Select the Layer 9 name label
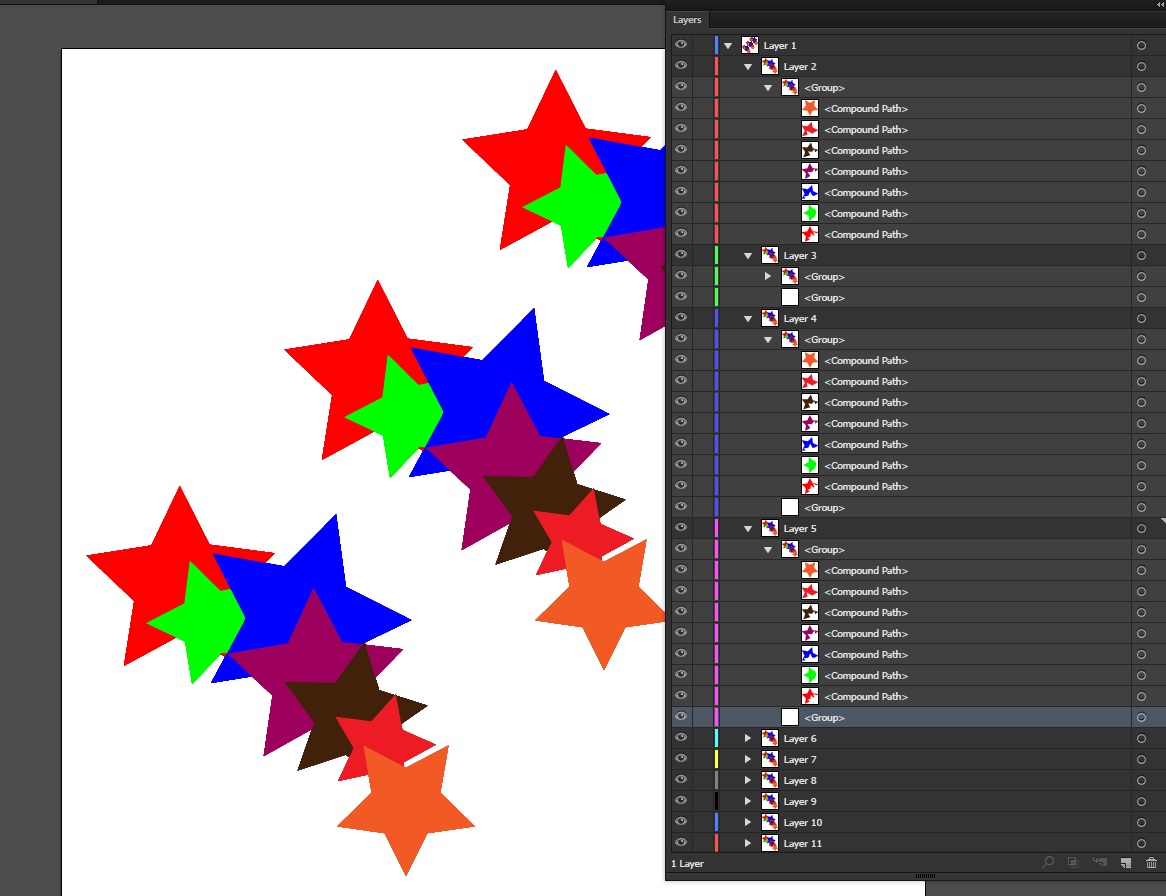1166x896 pixels. [x=800, y=802]
